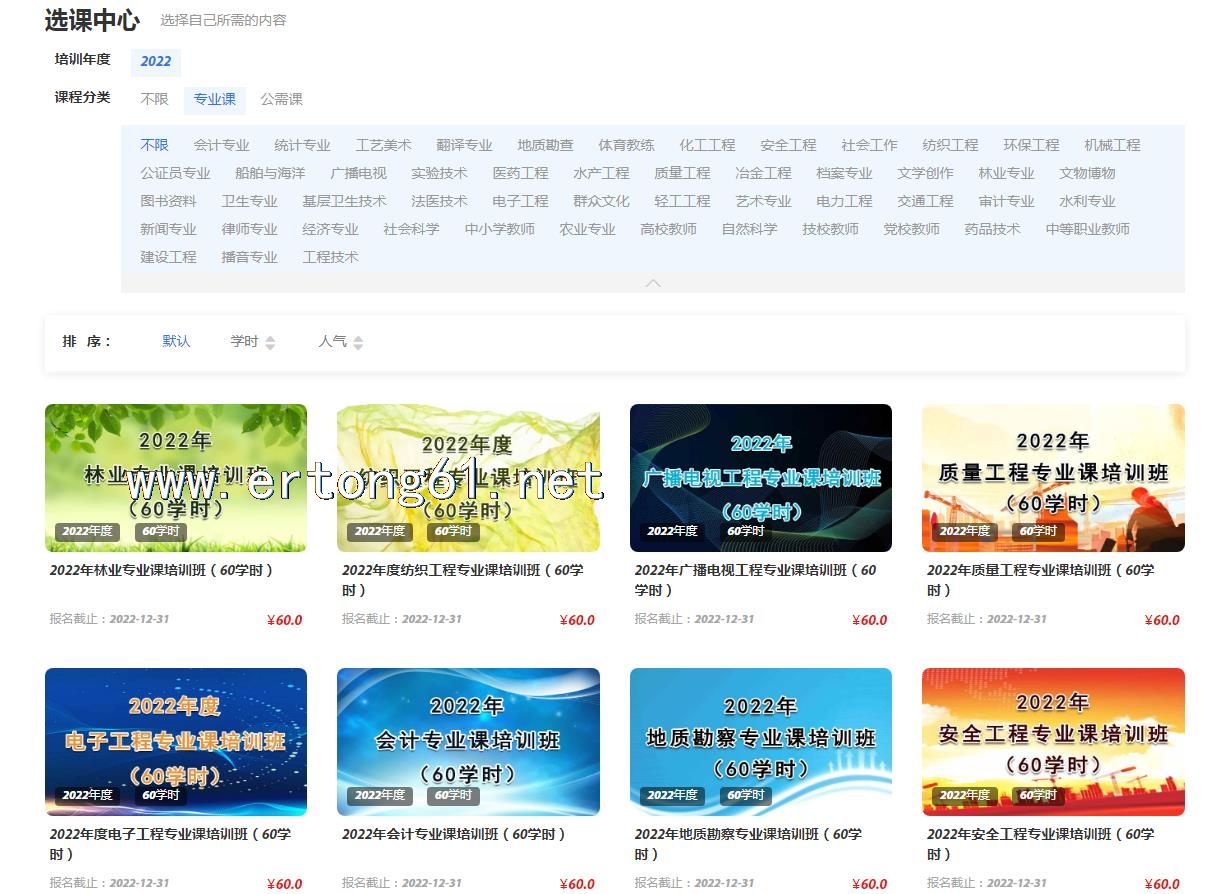Filter by 电子工程 subject

[x=520, y=201]
